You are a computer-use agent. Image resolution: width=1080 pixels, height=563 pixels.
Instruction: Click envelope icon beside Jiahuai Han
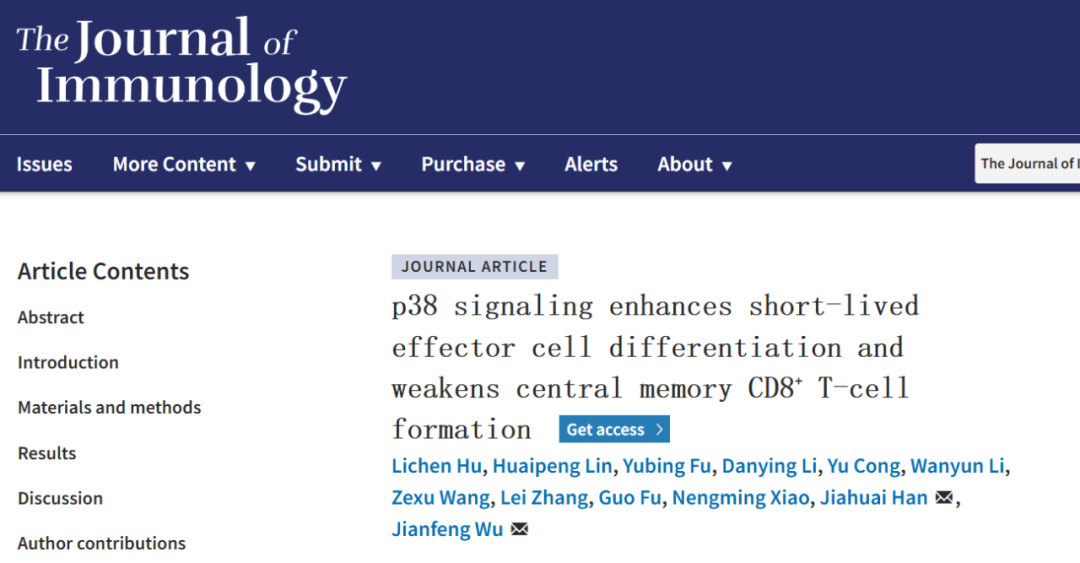tap(944, 498)
